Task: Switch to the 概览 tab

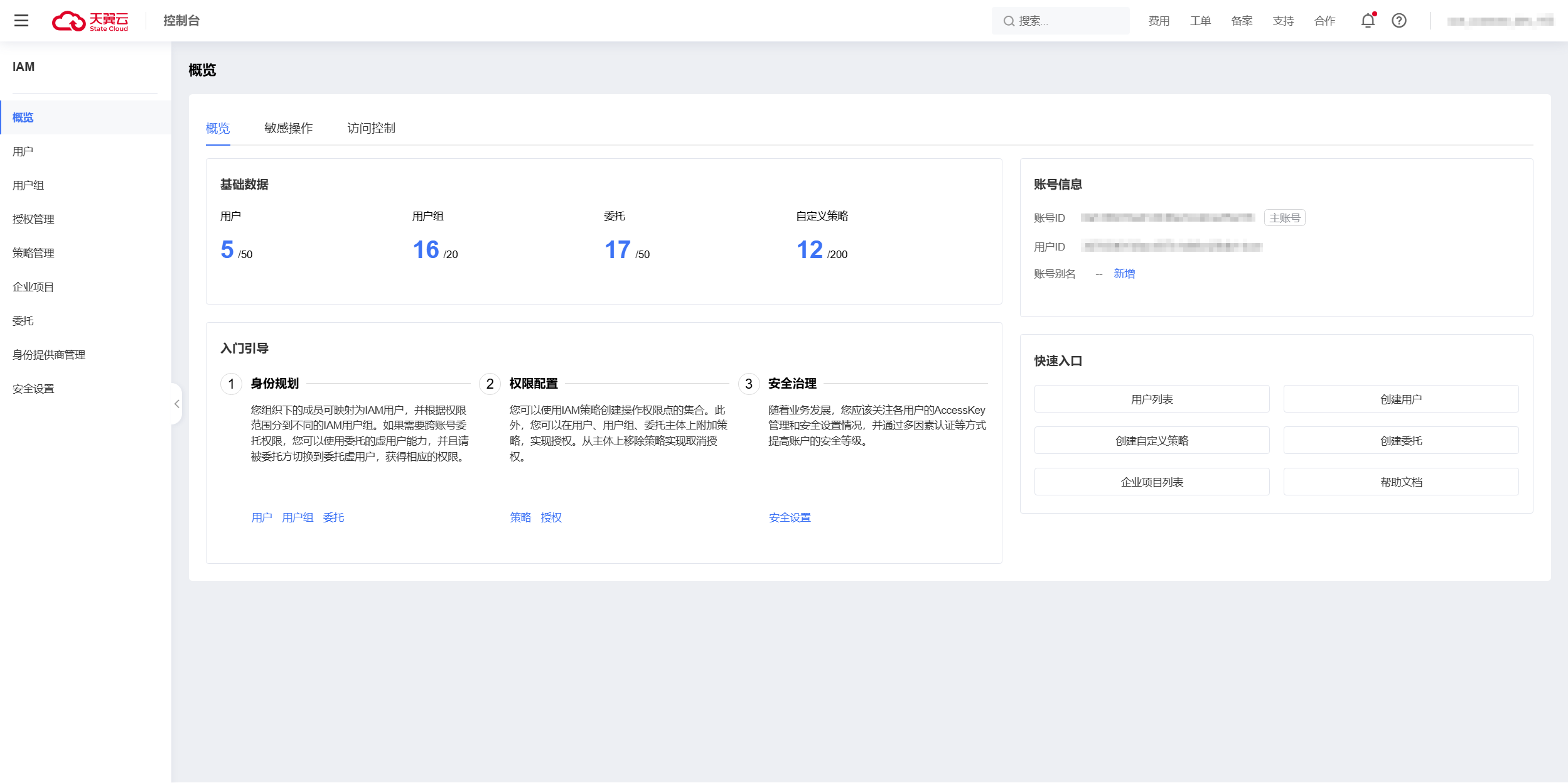Action: (x=218, y=128)
